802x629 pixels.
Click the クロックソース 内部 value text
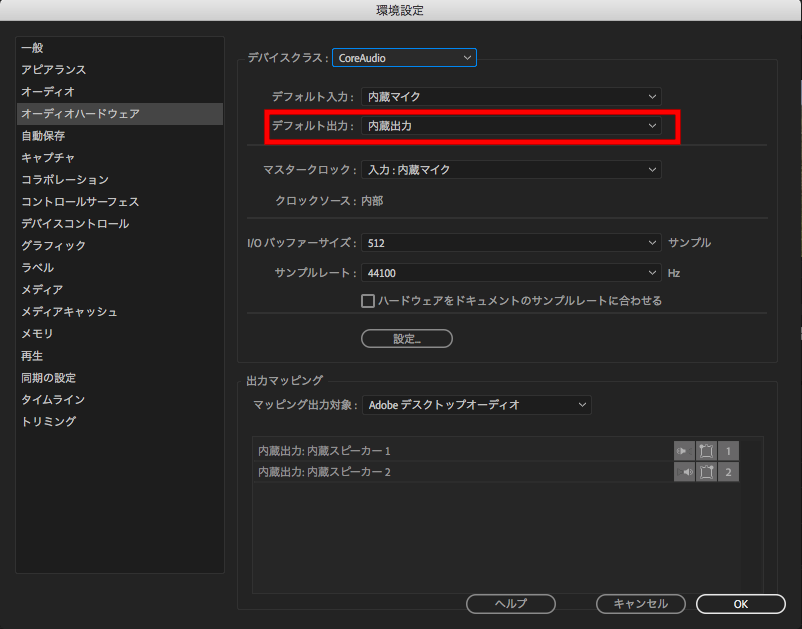372,201
